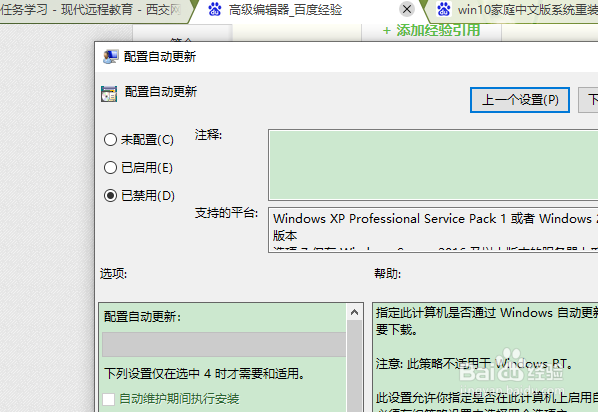Click the options list scroll-up arrow
The width and height of the screenshot is (598, 412).
[354, 312]
